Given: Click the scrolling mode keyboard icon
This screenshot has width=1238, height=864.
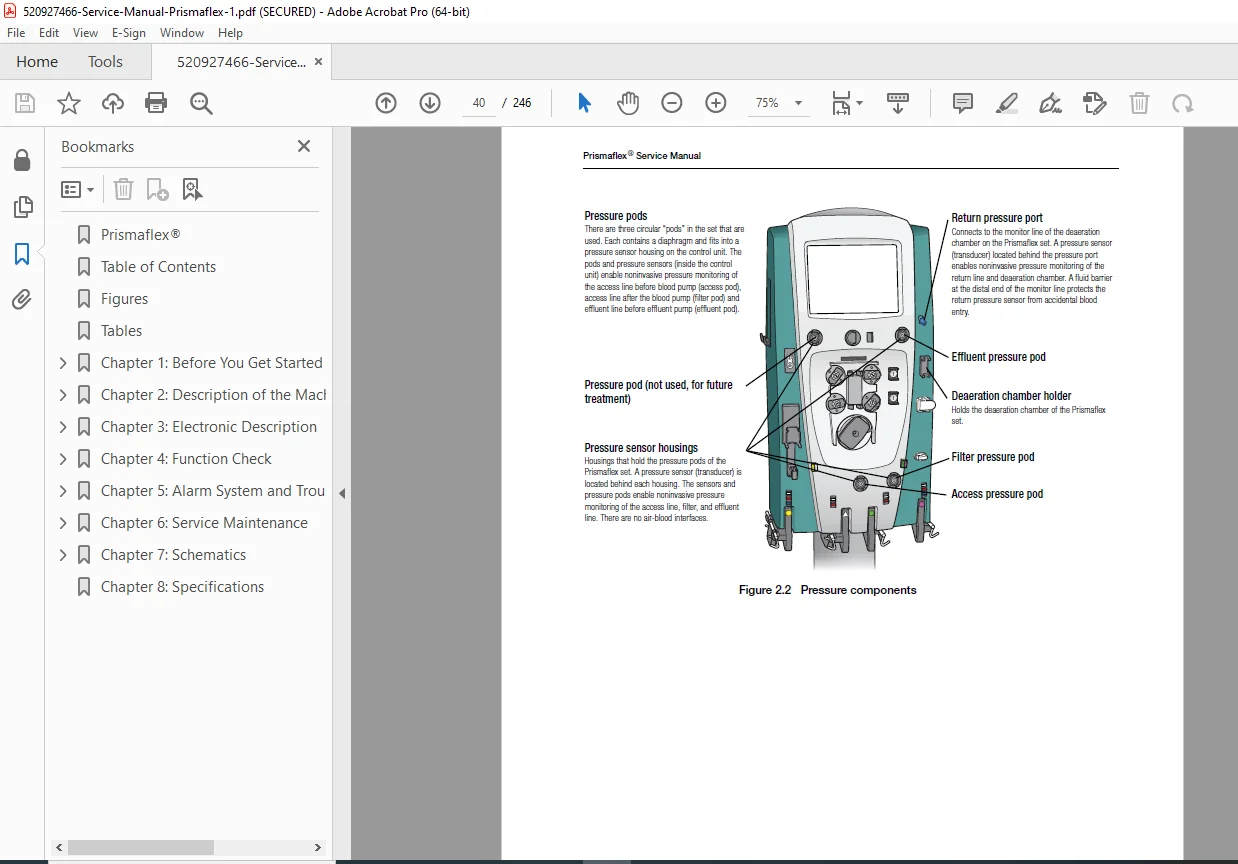Looking at the screenshot, I should [898, 103].
